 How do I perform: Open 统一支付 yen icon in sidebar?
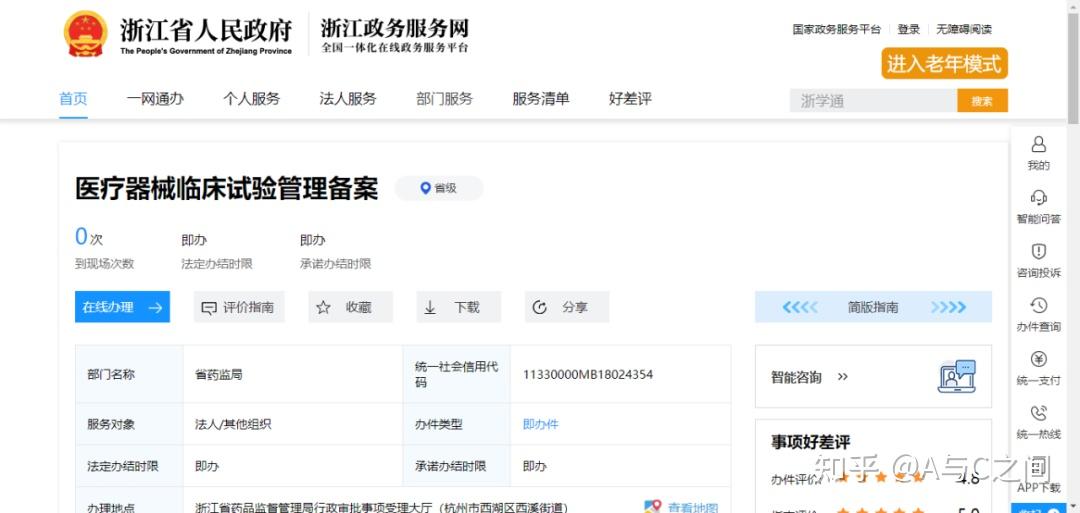coord(1039,359)
